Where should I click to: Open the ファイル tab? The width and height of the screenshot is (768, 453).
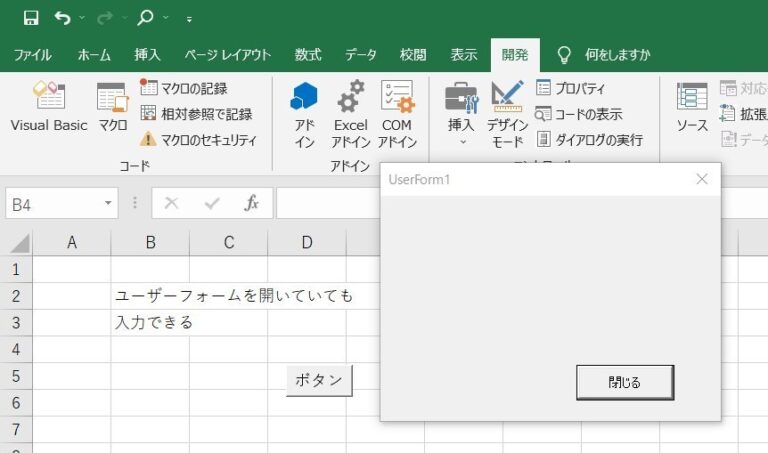[32, 54]
